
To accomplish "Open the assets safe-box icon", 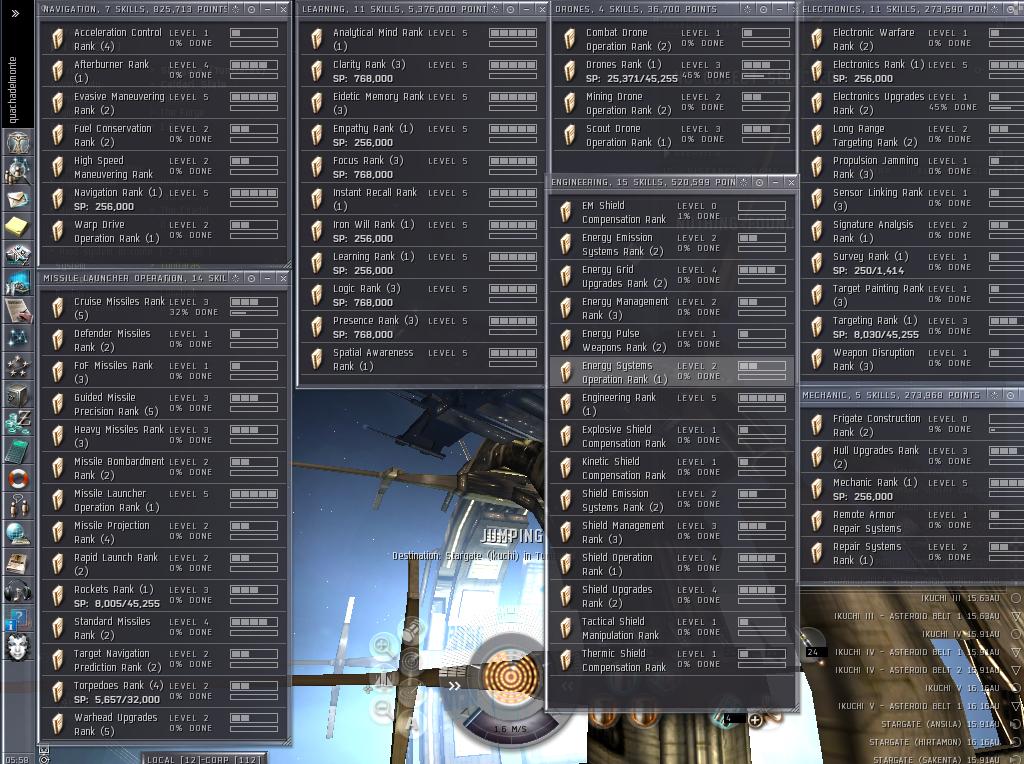I will pyautogui.click(x=18, y=394).
